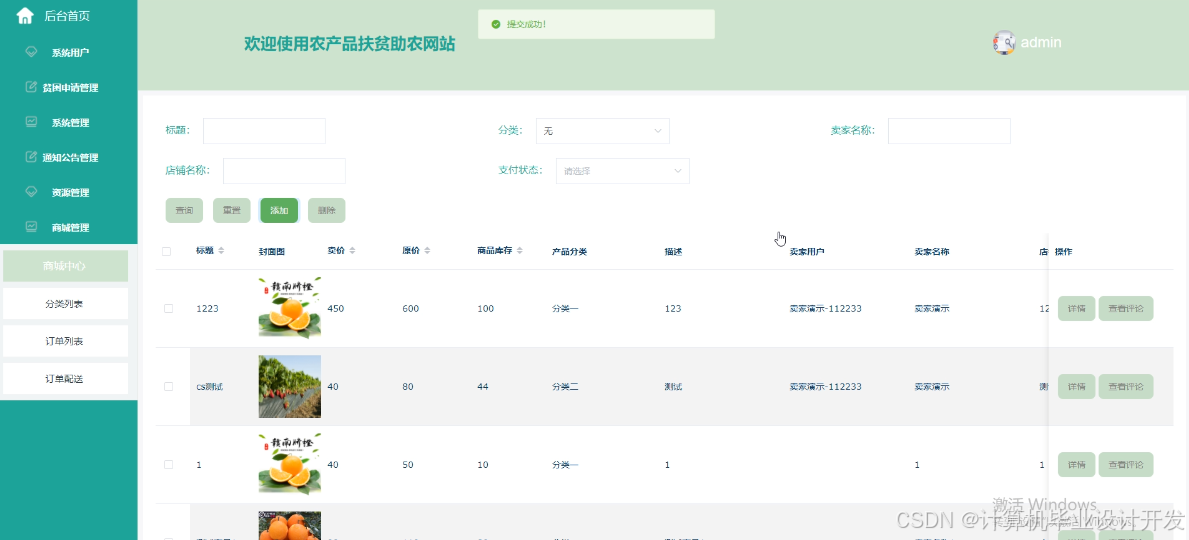
Task: Click the diamond icon next to 资源管理
Action: pos(31,192)
